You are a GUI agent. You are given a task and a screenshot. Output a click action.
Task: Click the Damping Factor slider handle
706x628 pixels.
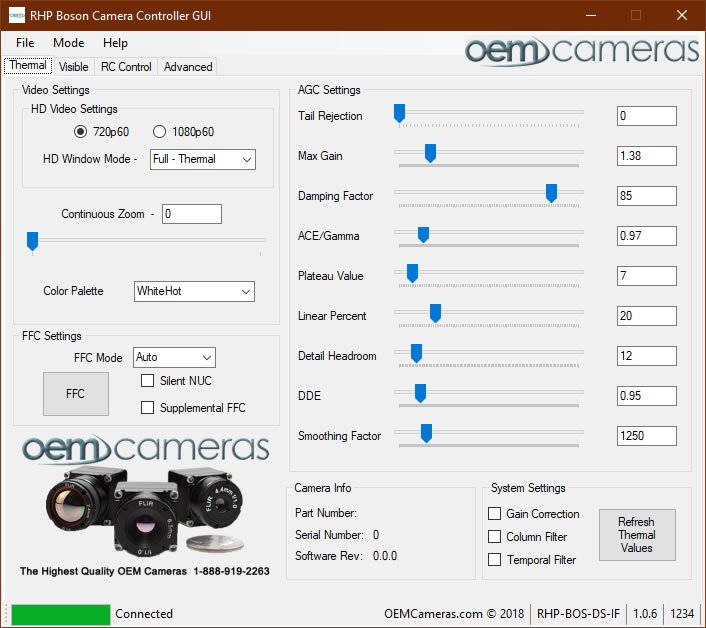coord(551,193)
